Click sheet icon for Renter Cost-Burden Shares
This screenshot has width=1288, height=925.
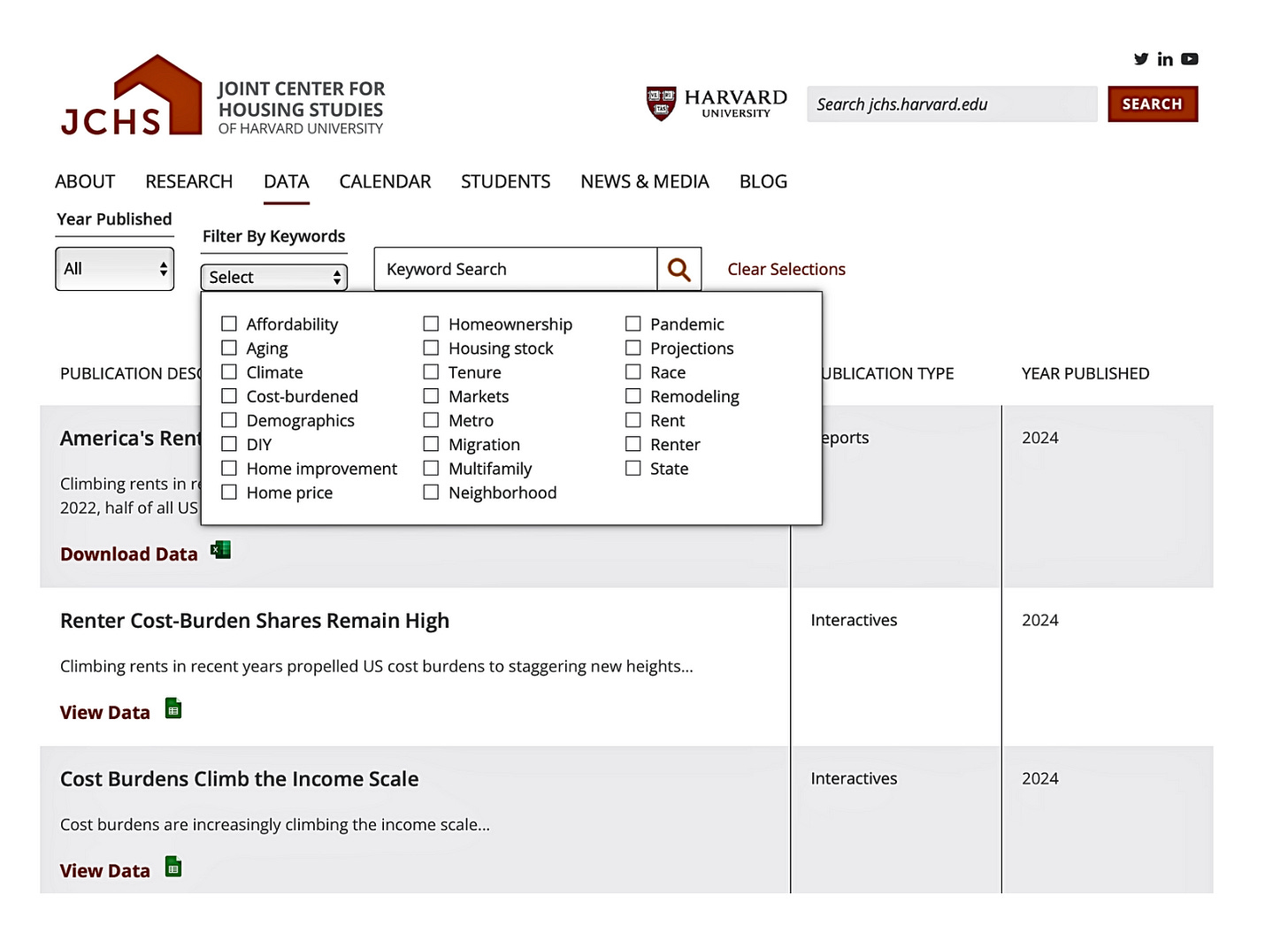(173, 708)
